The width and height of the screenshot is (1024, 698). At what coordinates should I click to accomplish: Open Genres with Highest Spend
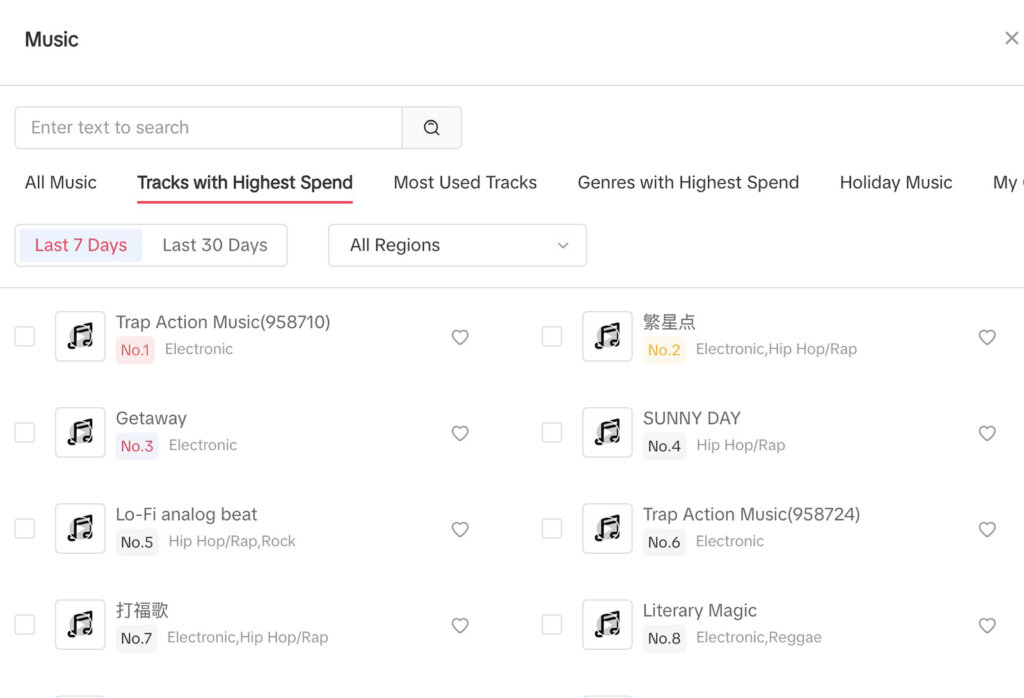click(687, 182)
